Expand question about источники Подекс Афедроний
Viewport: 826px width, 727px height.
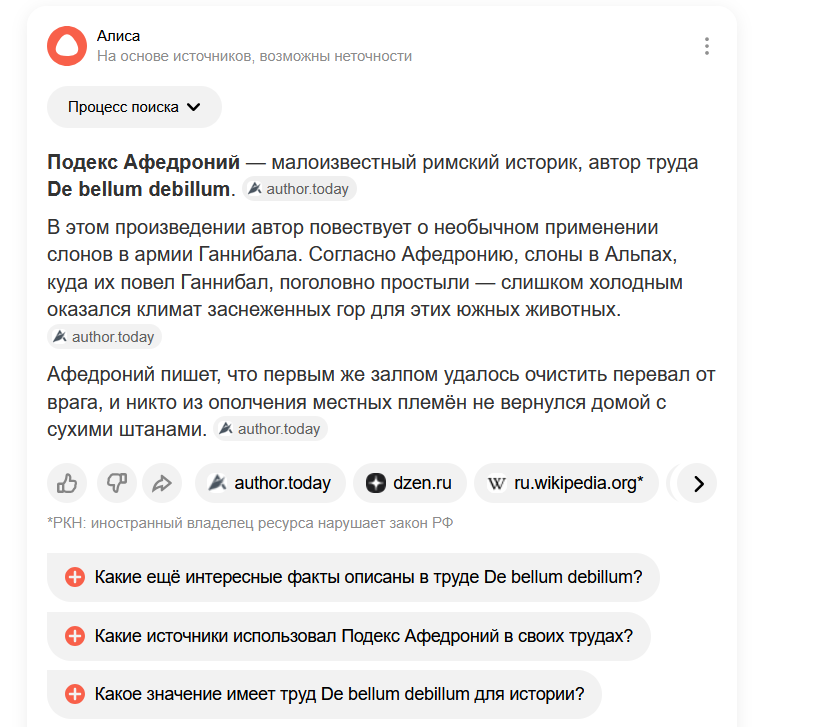[x=363, y=636]
